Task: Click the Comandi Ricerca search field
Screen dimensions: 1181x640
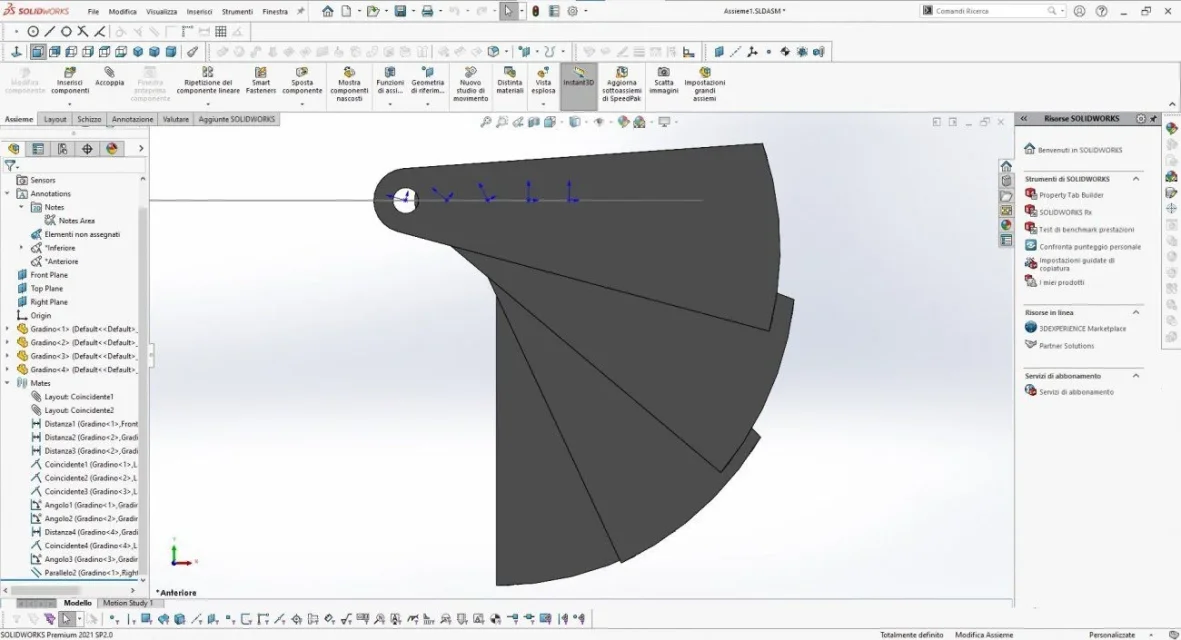Action: pyautogui.click(x=990, y=11)
